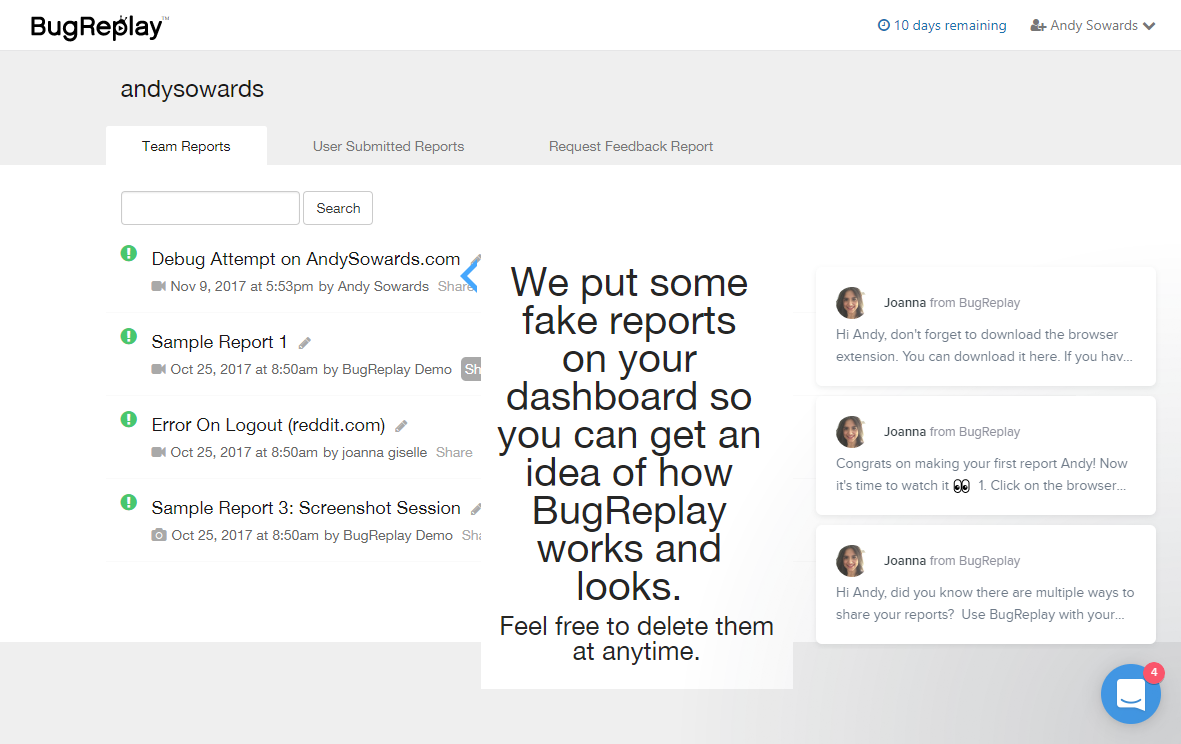Open the User Submitted Reports tab
Image resolution: width=1181 pixels, height=744 pixels.
388,146
